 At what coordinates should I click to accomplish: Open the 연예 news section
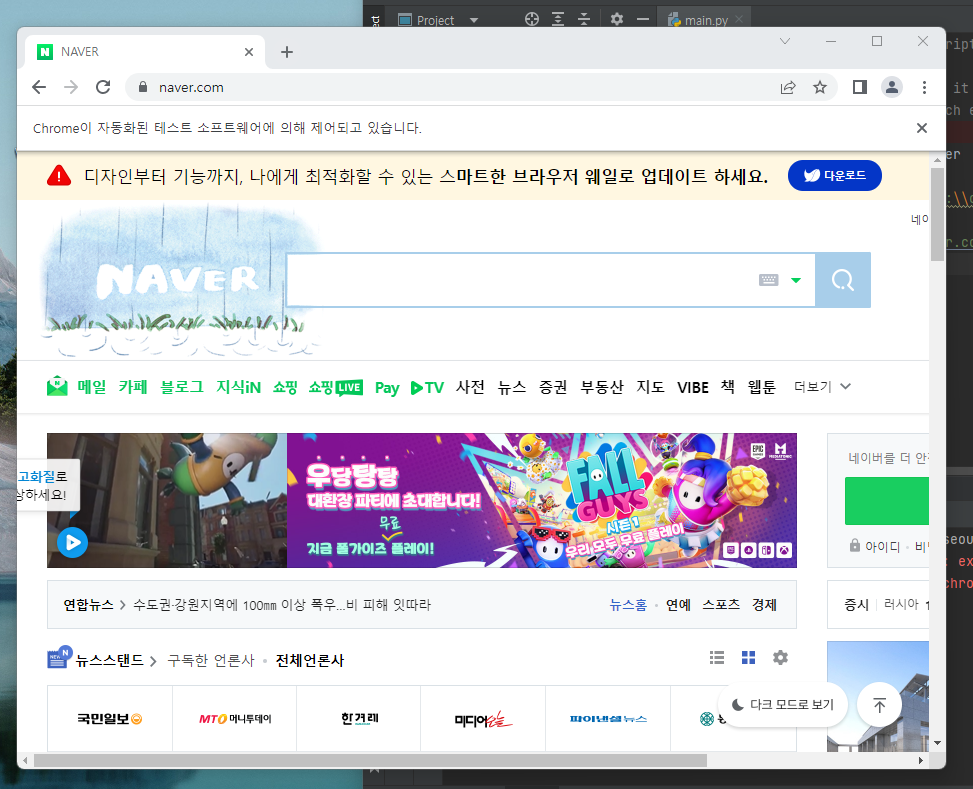tap(678, 605)
